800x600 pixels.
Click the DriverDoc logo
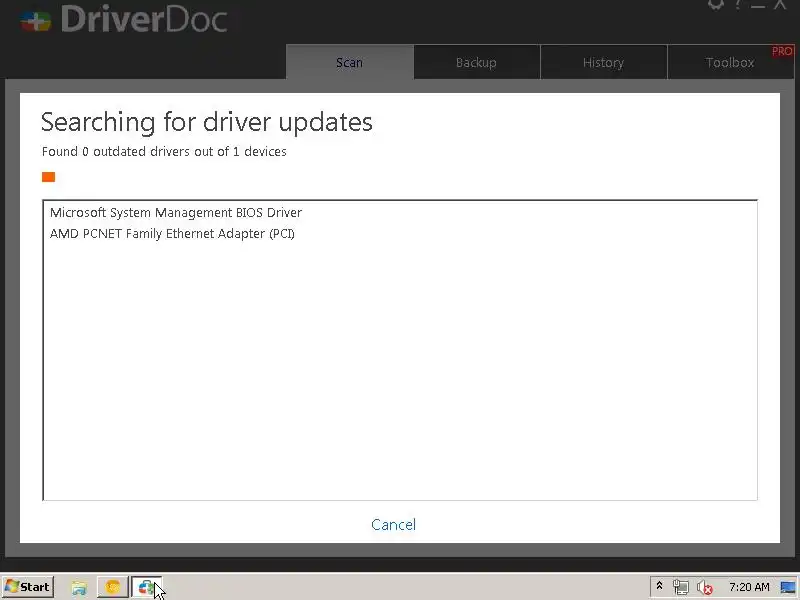pyautogui.click(x=124, y=20)
